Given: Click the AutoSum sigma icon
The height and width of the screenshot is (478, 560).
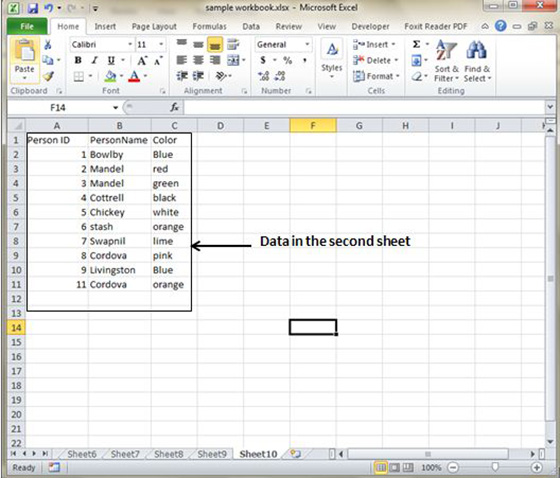Looking at the screenshot, I should [x=416, y=44].
